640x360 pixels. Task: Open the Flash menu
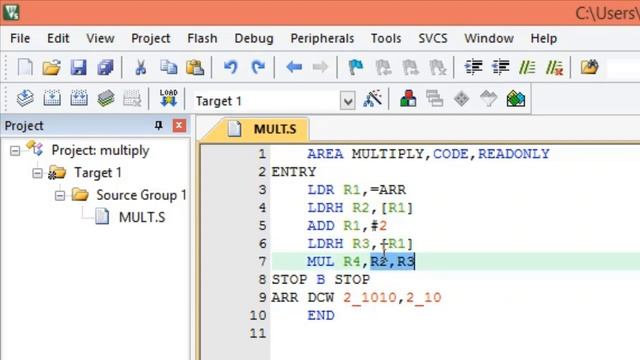click(x=202, y=38)
